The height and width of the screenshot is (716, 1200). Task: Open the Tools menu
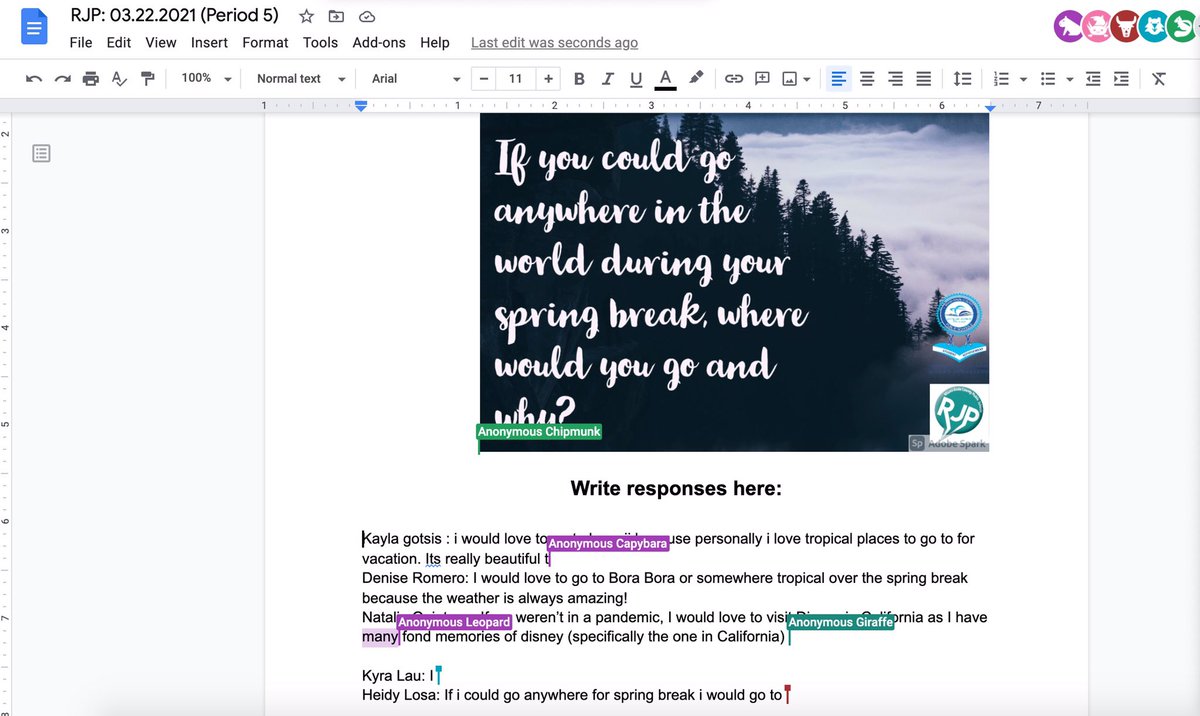321,42
